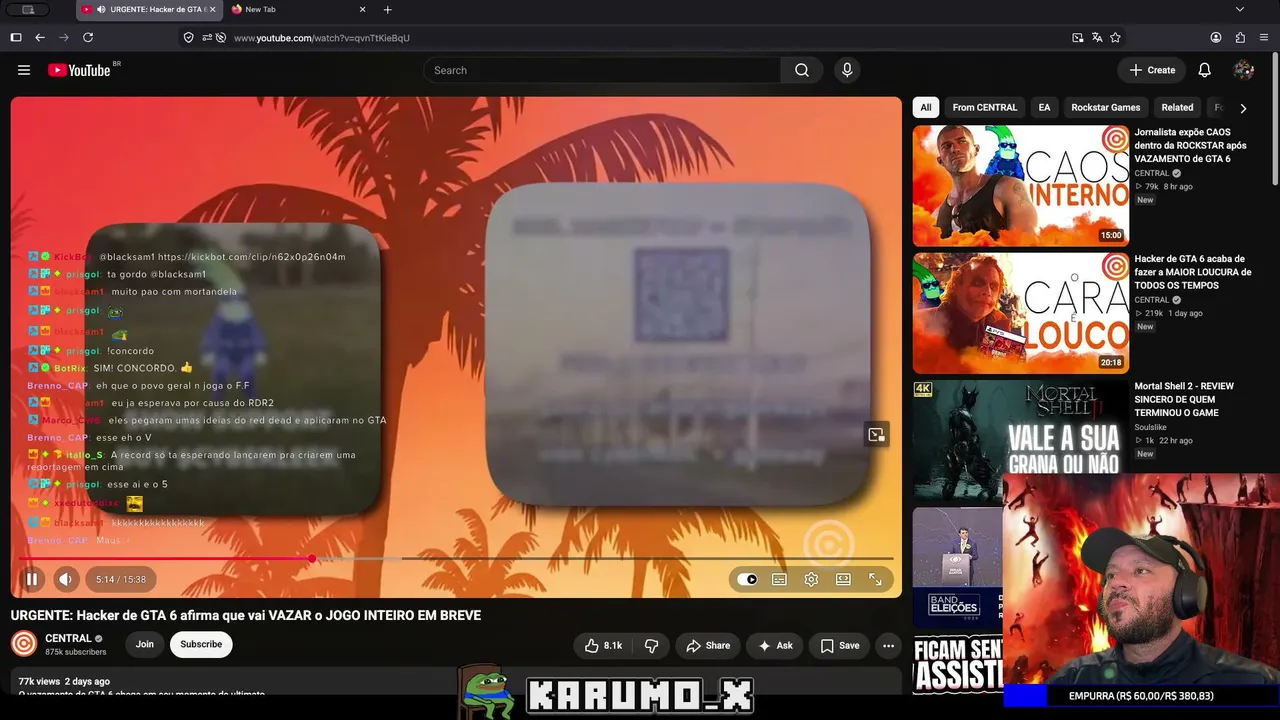Create new content with Create button

(1152, 70)
